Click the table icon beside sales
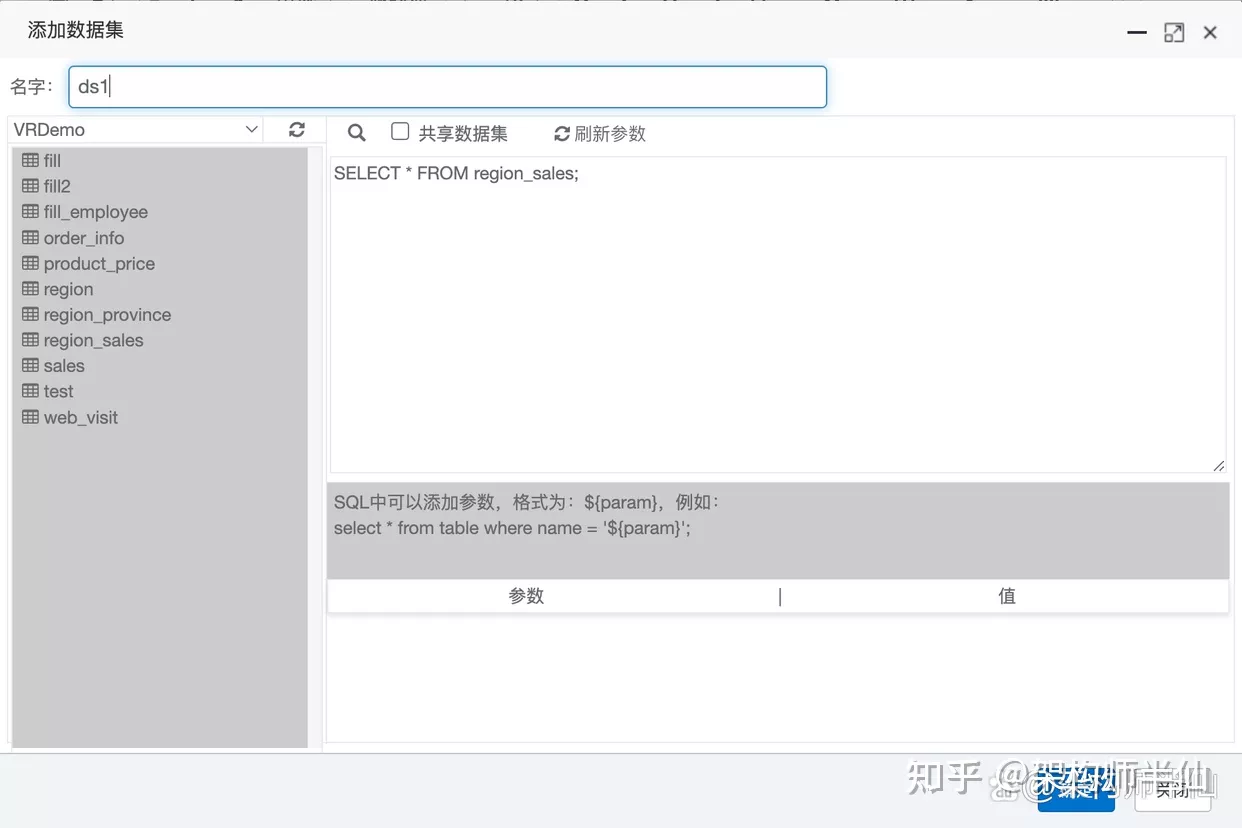The width and height of the screenshot is (1242, 828). (30, 366)
